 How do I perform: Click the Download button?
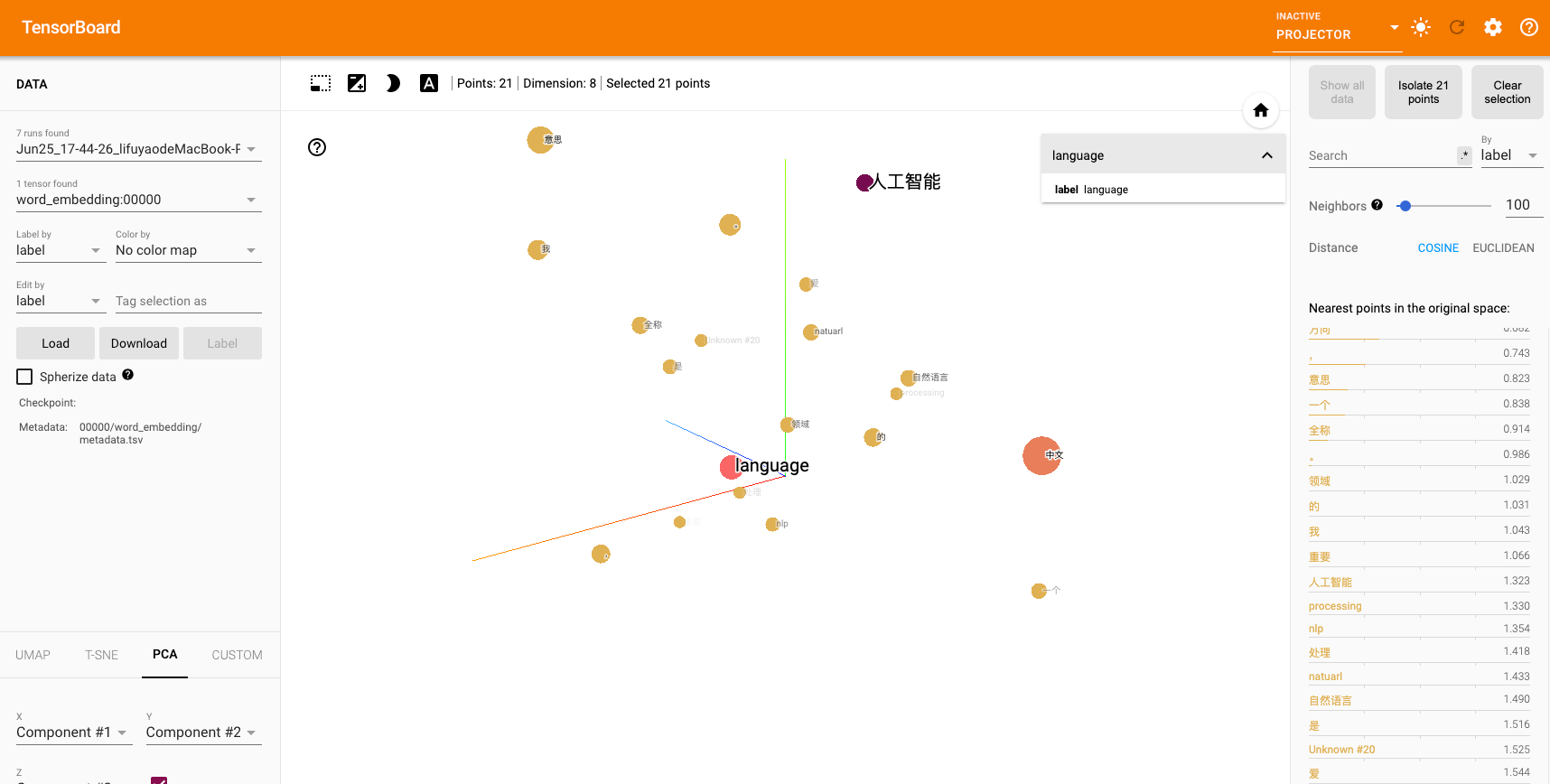click(139, 343)
